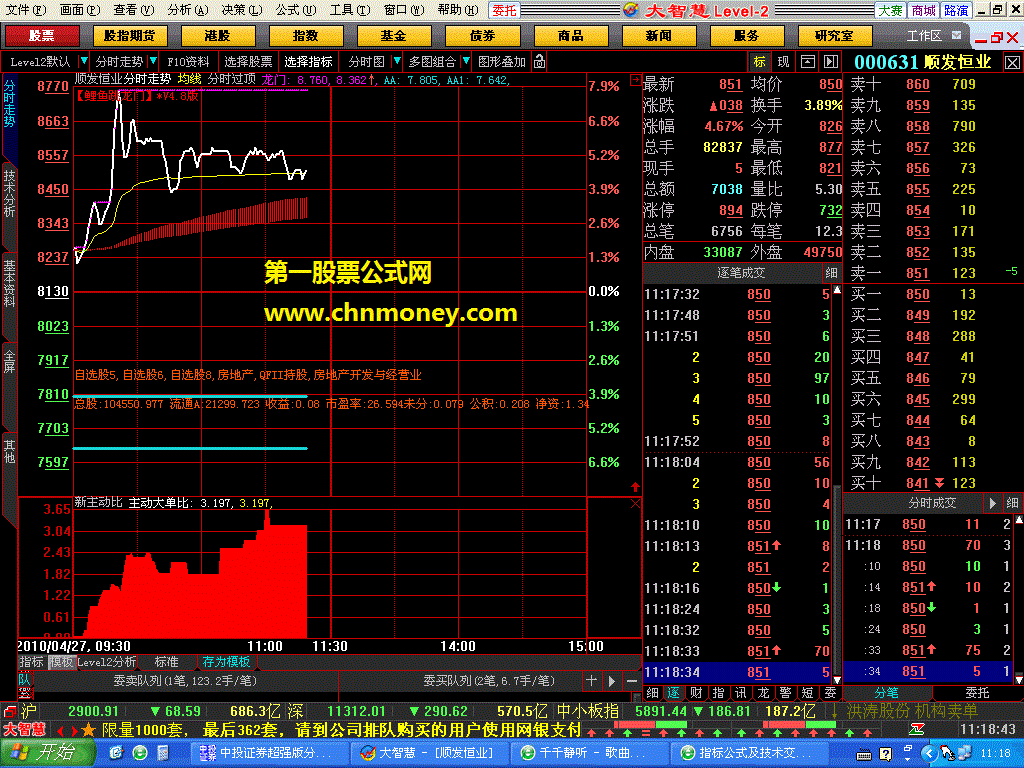The height and width of the screenshot is (768, 1024).
Task: Click the play arrow beside 分时成交
Action: [x=992, y=503]
